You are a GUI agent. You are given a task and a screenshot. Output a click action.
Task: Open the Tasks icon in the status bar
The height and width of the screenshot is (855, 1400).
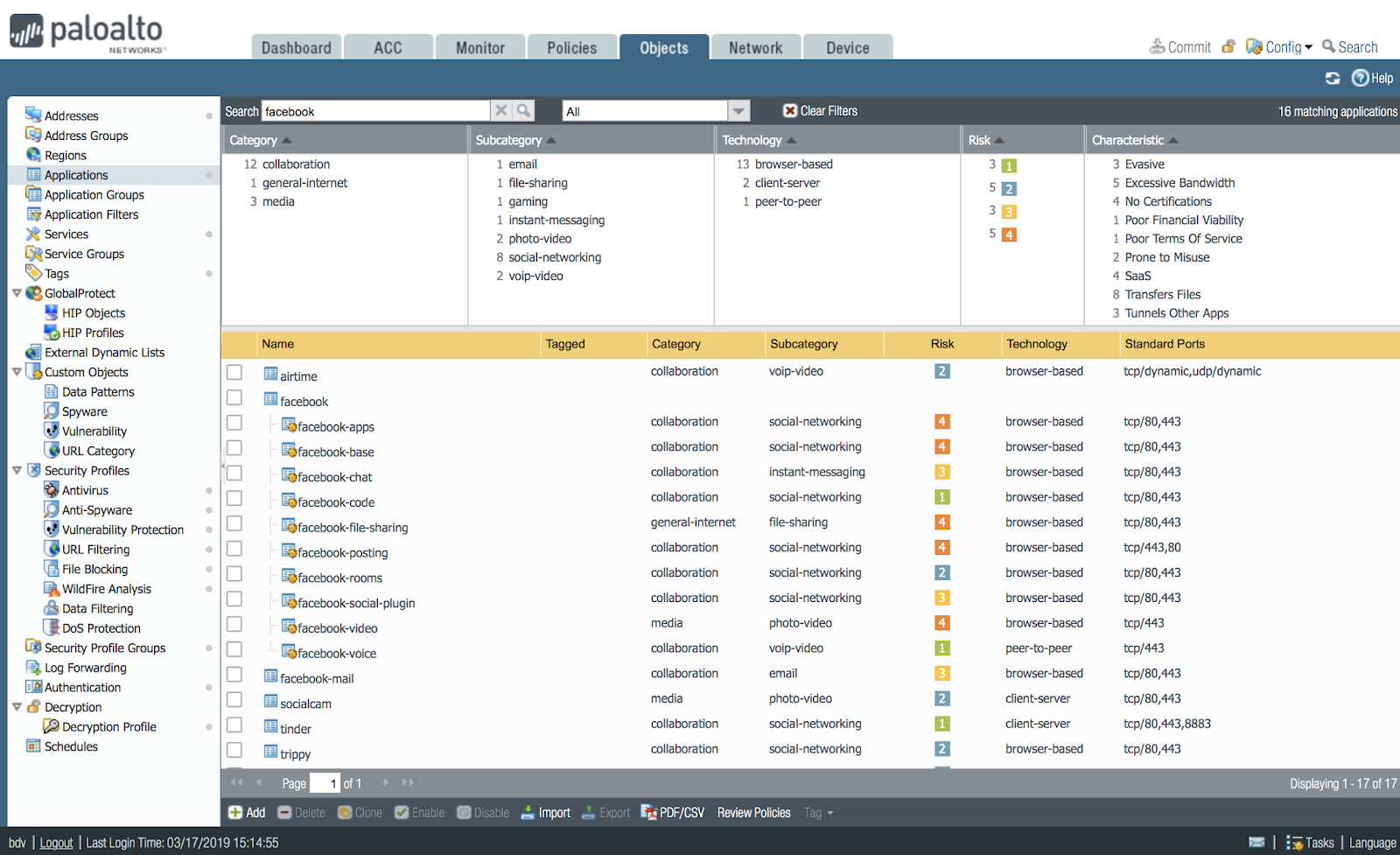tap(1294, 843)
